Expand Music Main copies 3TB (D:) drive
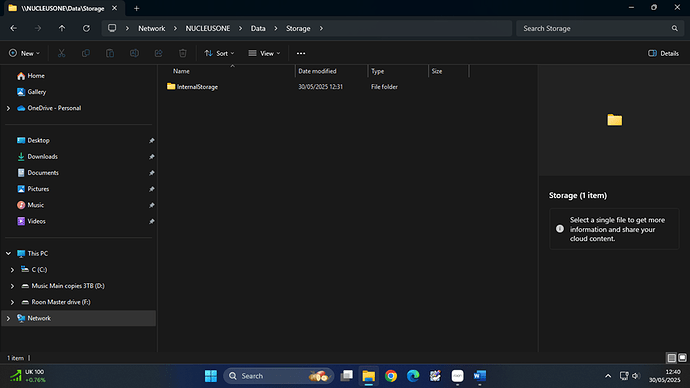This screenshot has width=690, height=388. click(12, 286)
